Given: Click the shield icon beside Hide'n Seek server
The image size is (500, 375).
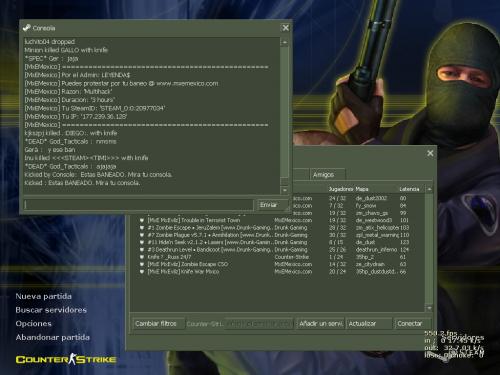Looking at the screenshot, I should point(142,242).
